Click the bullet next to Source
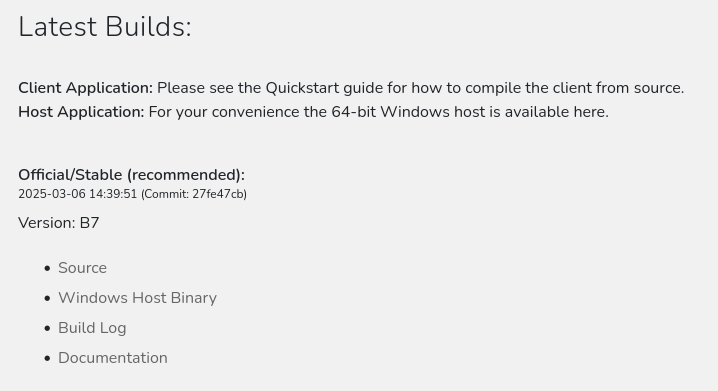Image resolution: width=718 pixels, height=391 pixels. (47, 268)
